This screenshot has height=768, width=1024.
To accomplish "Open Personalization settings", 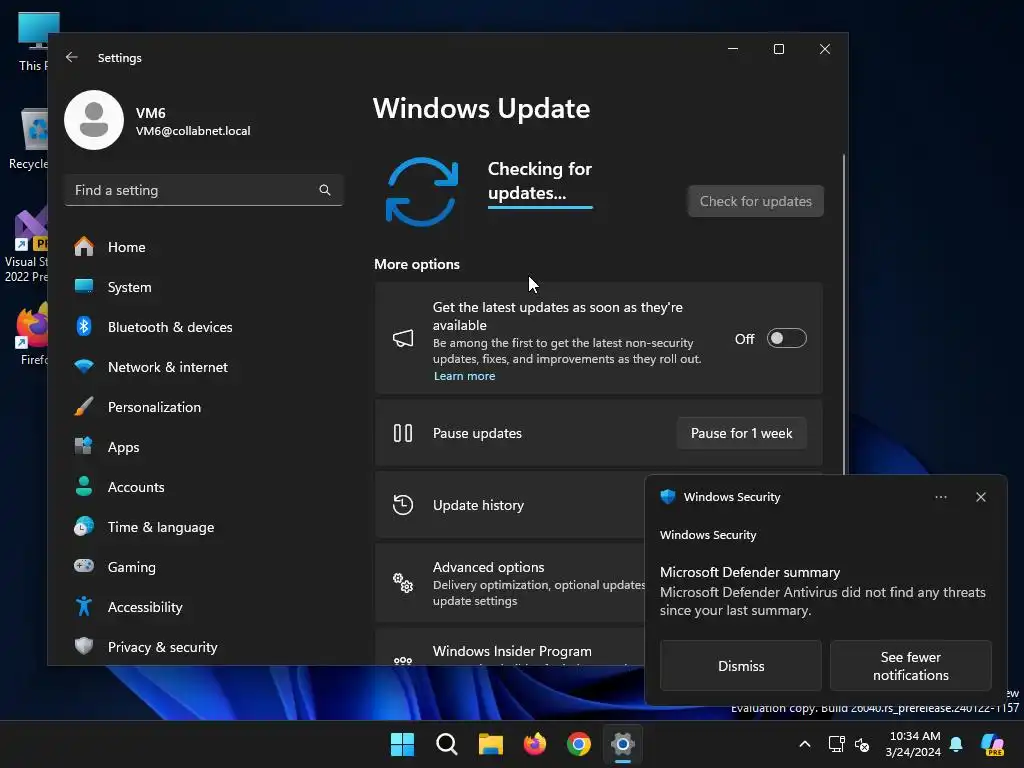I will click(x=204, y=407).
